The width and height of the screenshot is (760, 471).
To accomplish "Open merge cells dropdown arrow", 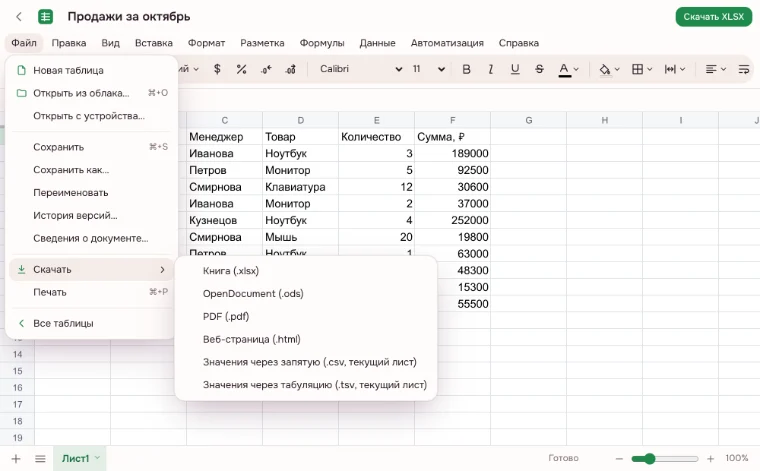I will click(682, 69).
